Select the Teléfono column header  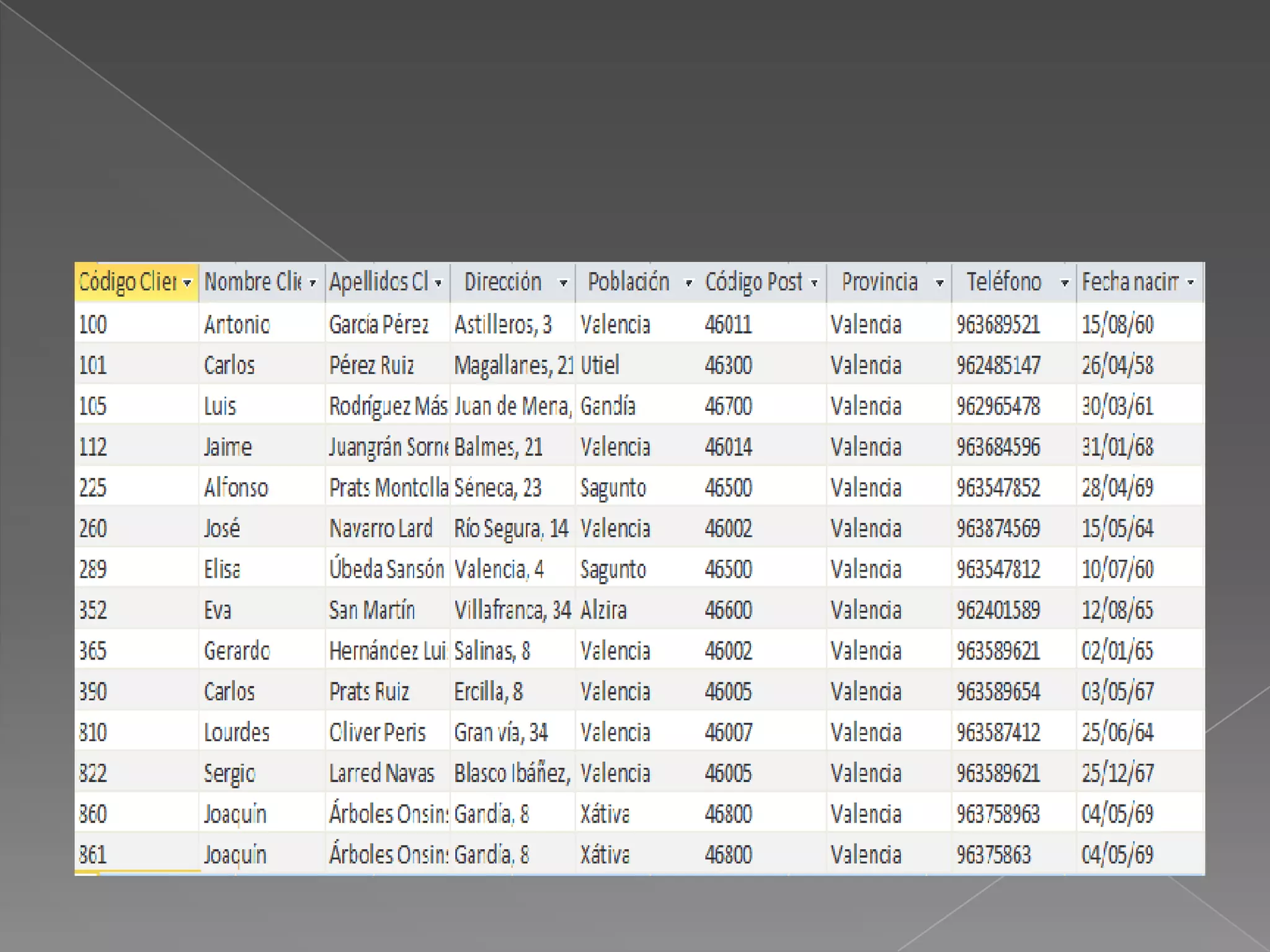tap(1014, 283)
